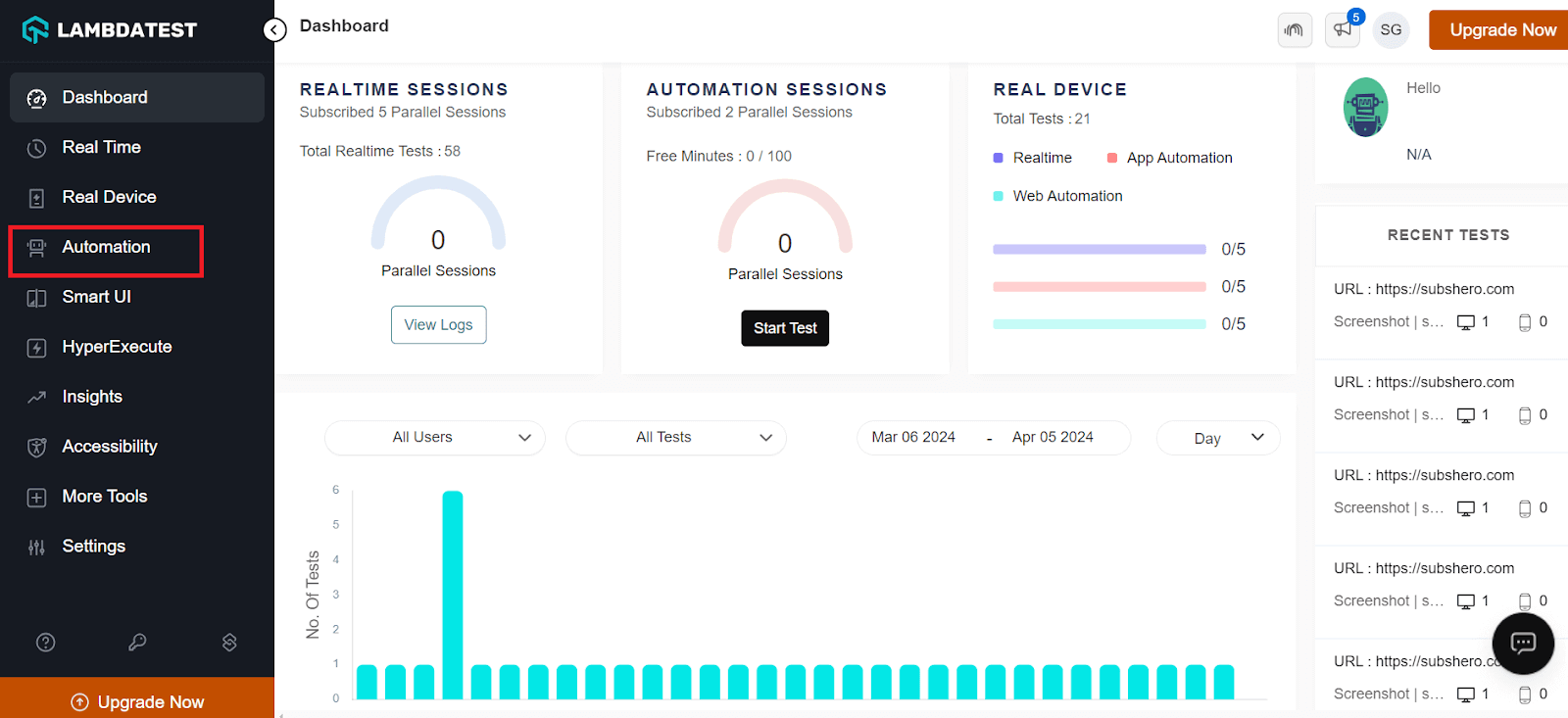Viewport: 1568px width, 718px height.
Task: Click the App Automation legend item
Action: 1169,158
